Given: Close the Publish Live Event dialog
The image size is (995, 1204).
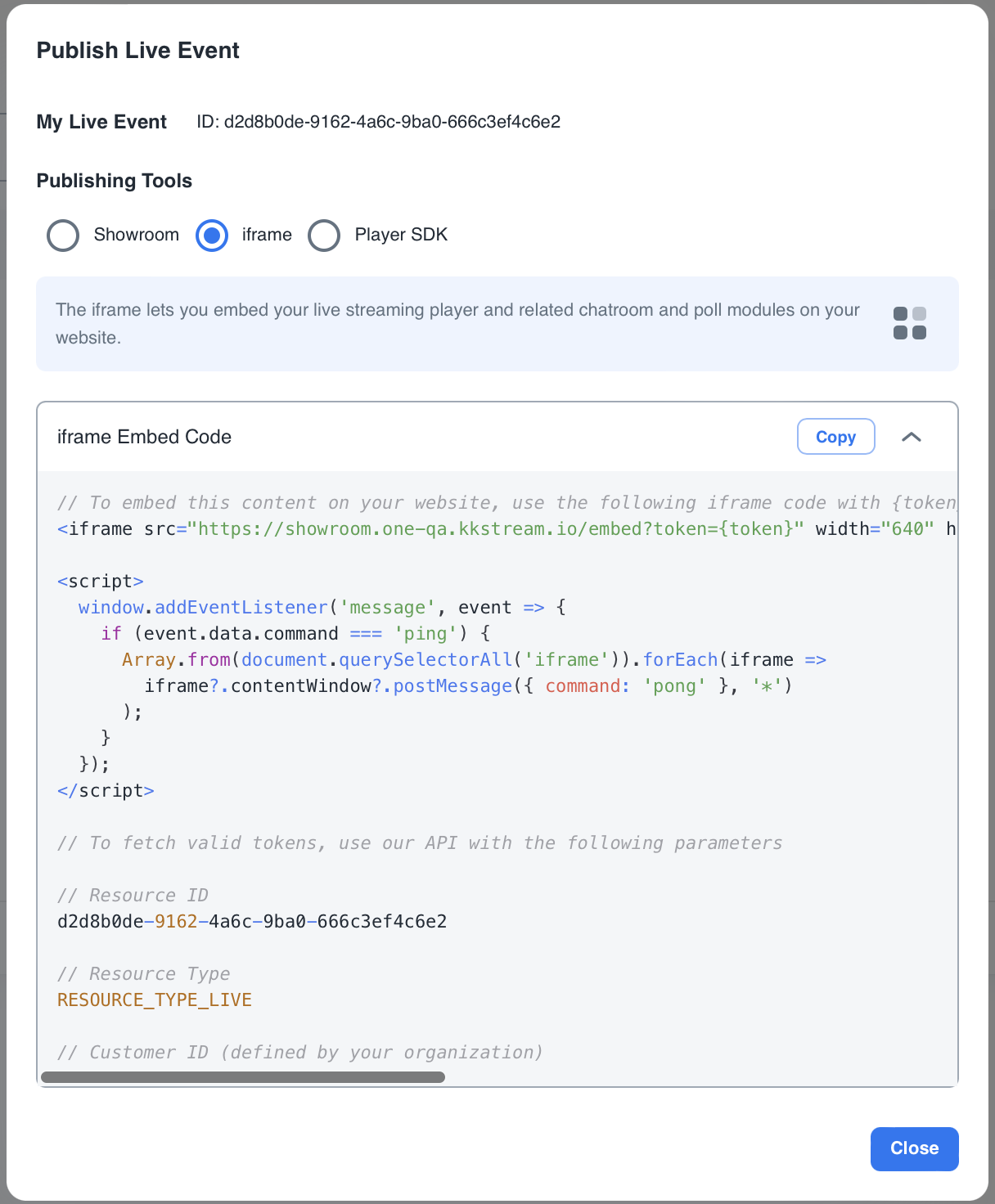Looking at the screenshot, I should (914, 1148).
